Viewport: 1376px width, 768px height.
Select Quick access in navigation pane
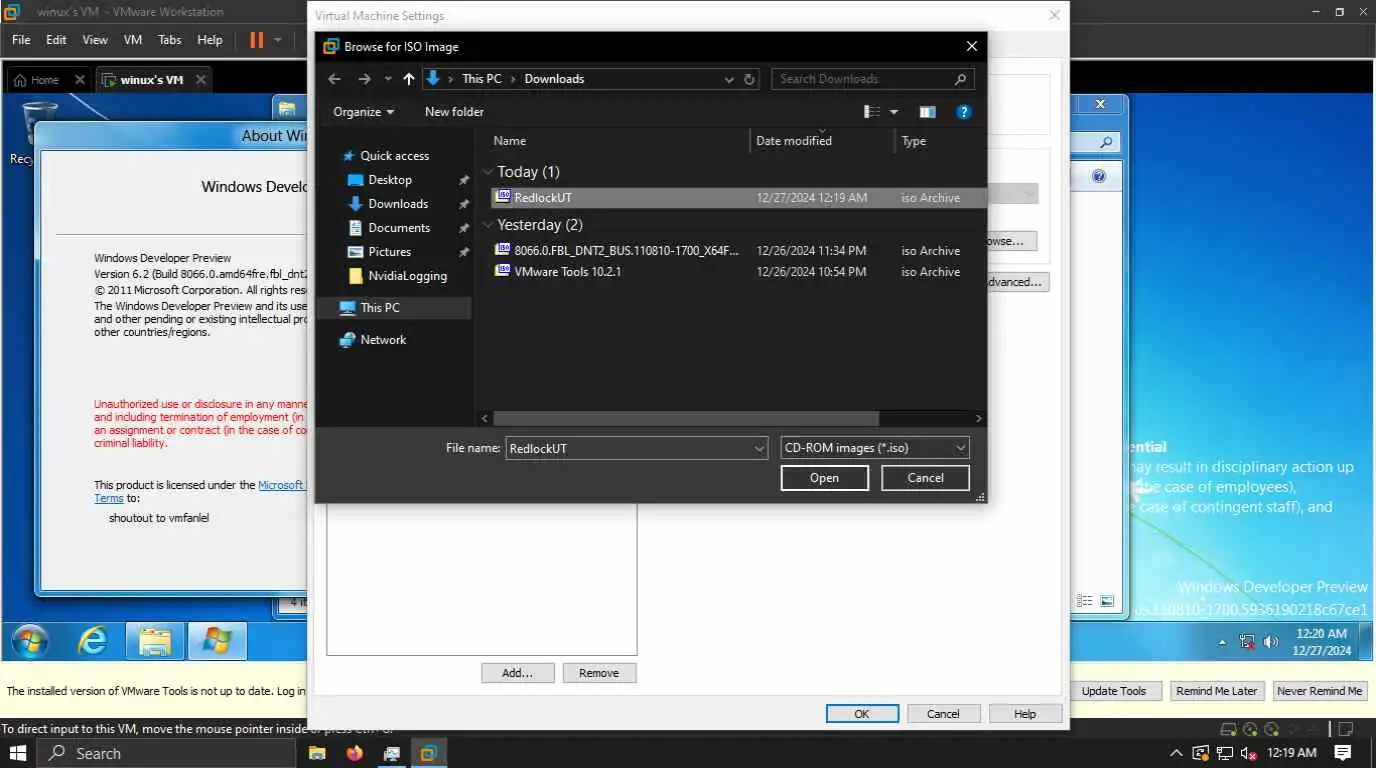pos(394,156)
